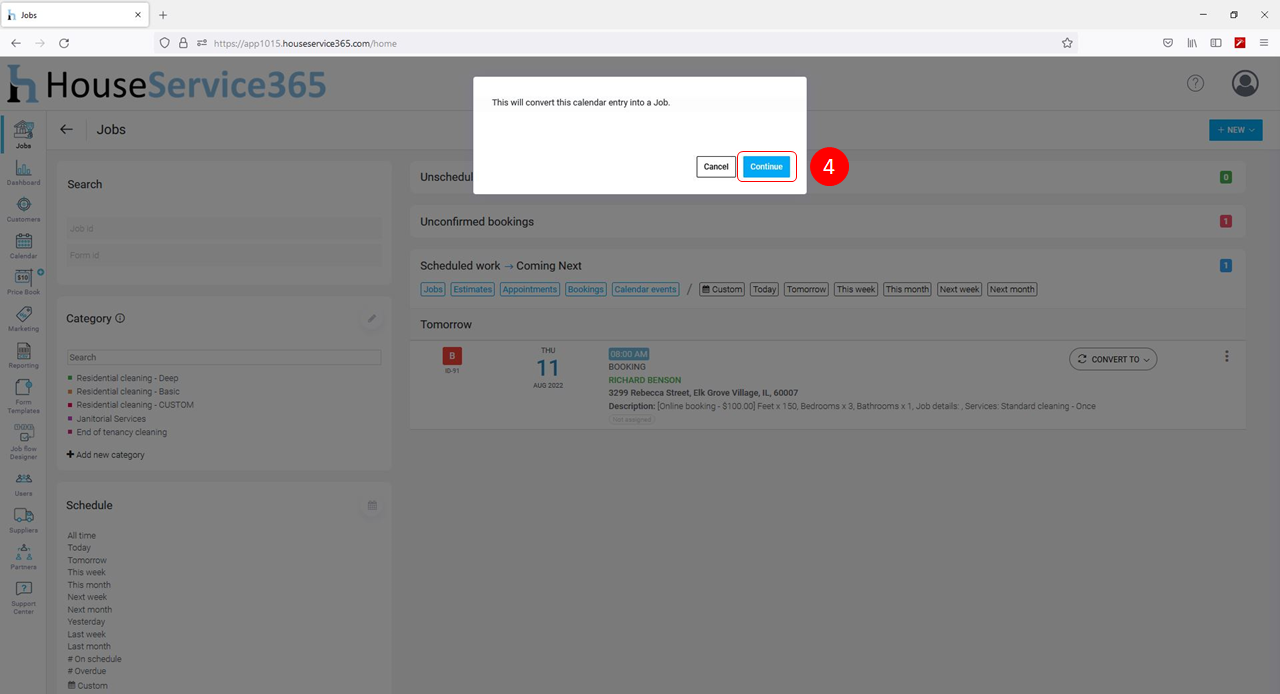Open Price Book in sidebar
Screen dimensions: 1280x694
23,281
